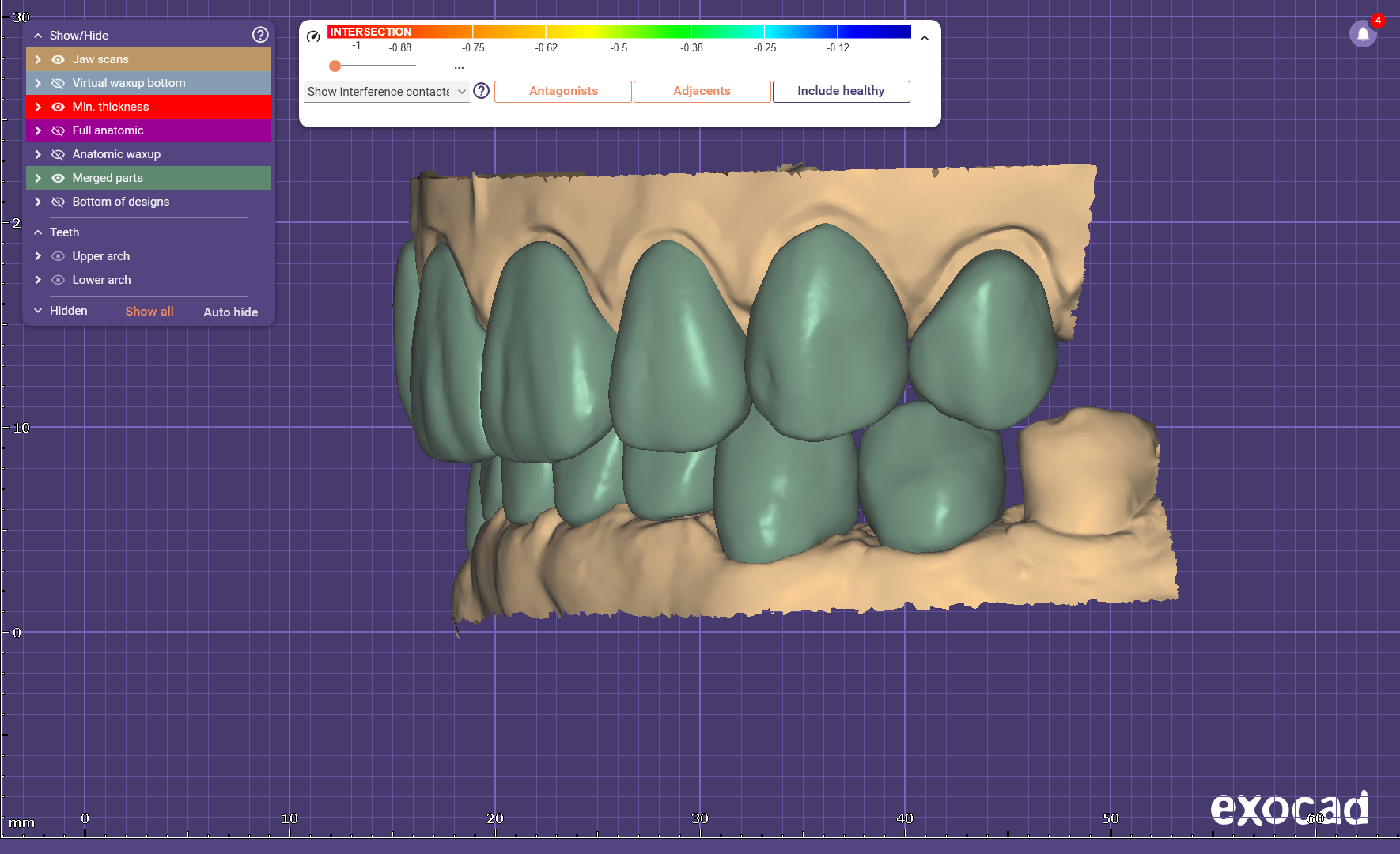
Task: Toggle visibility eye of Jaw scans
Action: coord(58,59)
